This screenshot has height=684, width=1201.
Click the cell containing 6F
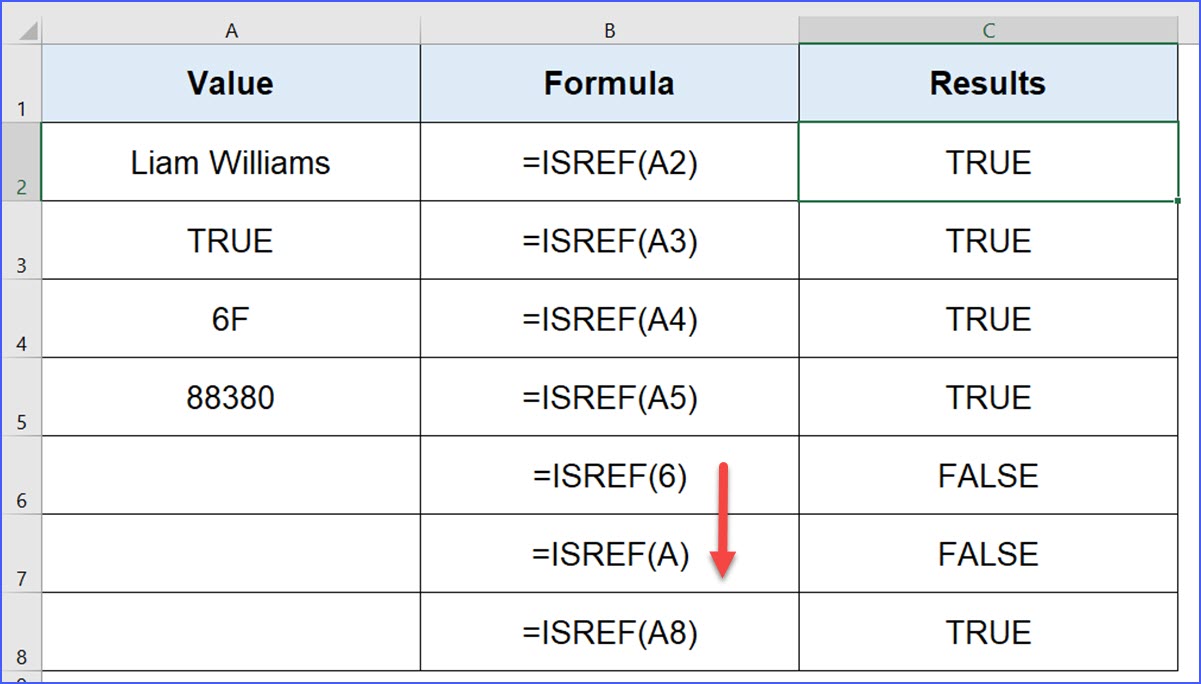[231, 319]
